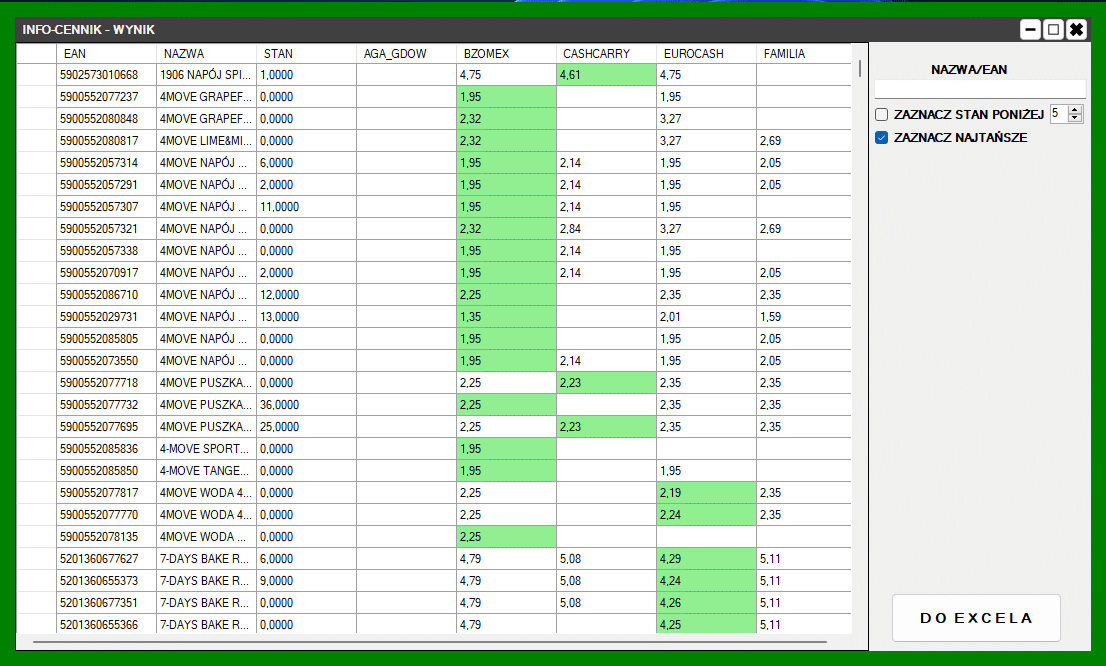This screenshot has height=666, width=1106.
Task: Close the INFO-CENNIK - WYNIK window
Action: point(1076,30)
